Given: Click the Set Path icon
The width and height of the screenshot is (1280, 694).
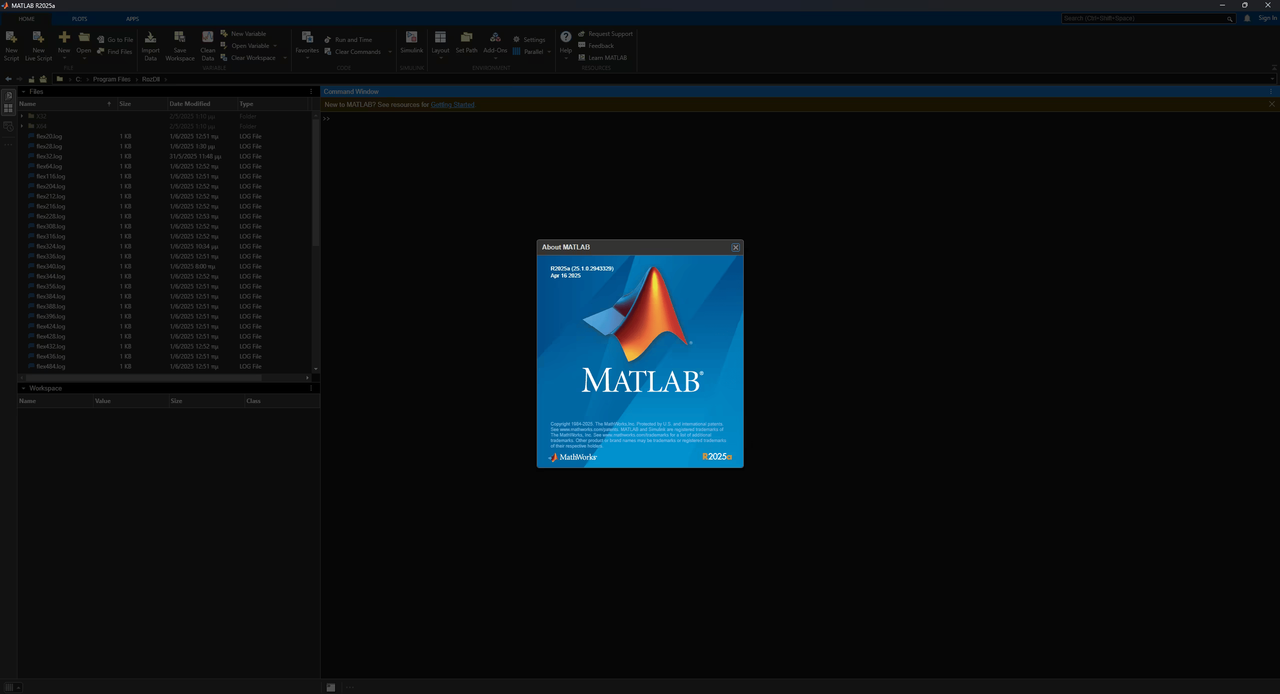Looking at the screenshot, I should [x=466, y=38].
